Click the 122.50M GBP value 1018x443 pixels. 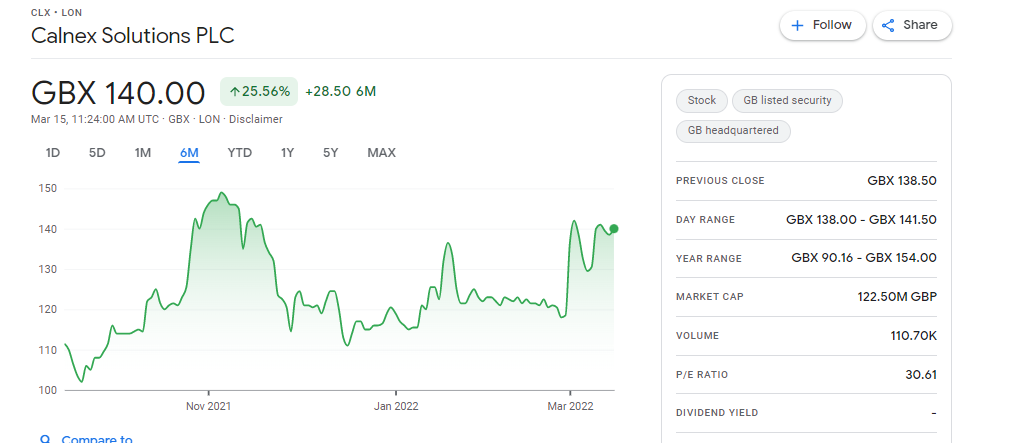(897, 297)
